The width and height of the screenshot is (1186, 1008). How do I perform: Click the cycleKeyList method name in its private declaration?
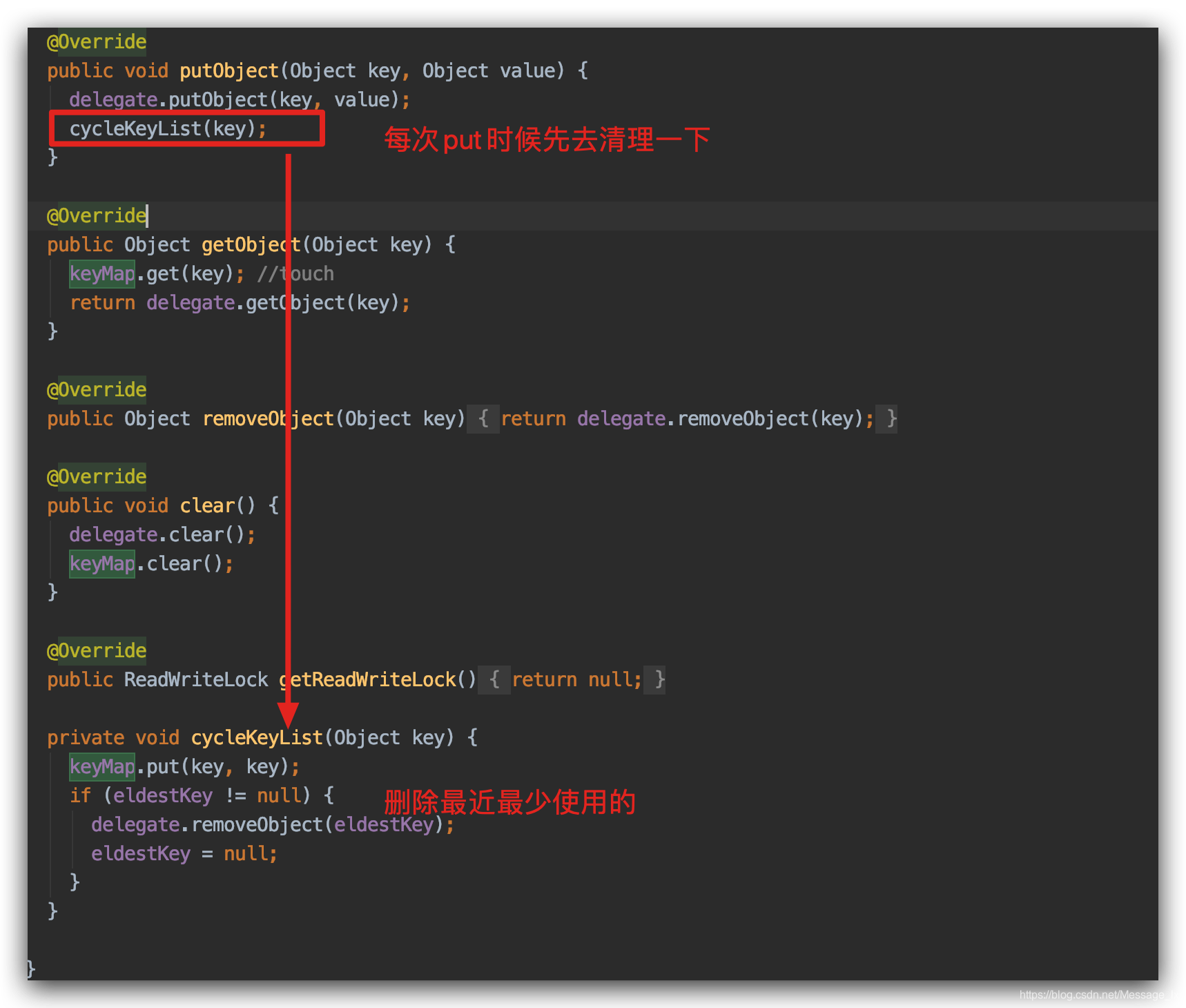click(257, 738)
